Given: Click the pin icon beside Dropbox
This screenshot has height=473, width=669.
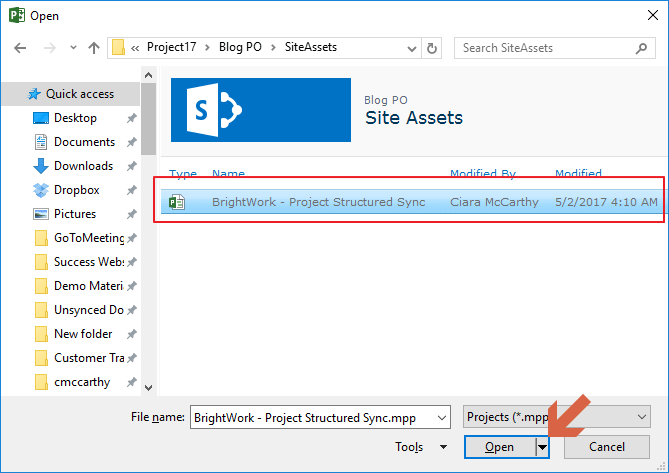Looking at the screenshot, I should pos(132,190).
